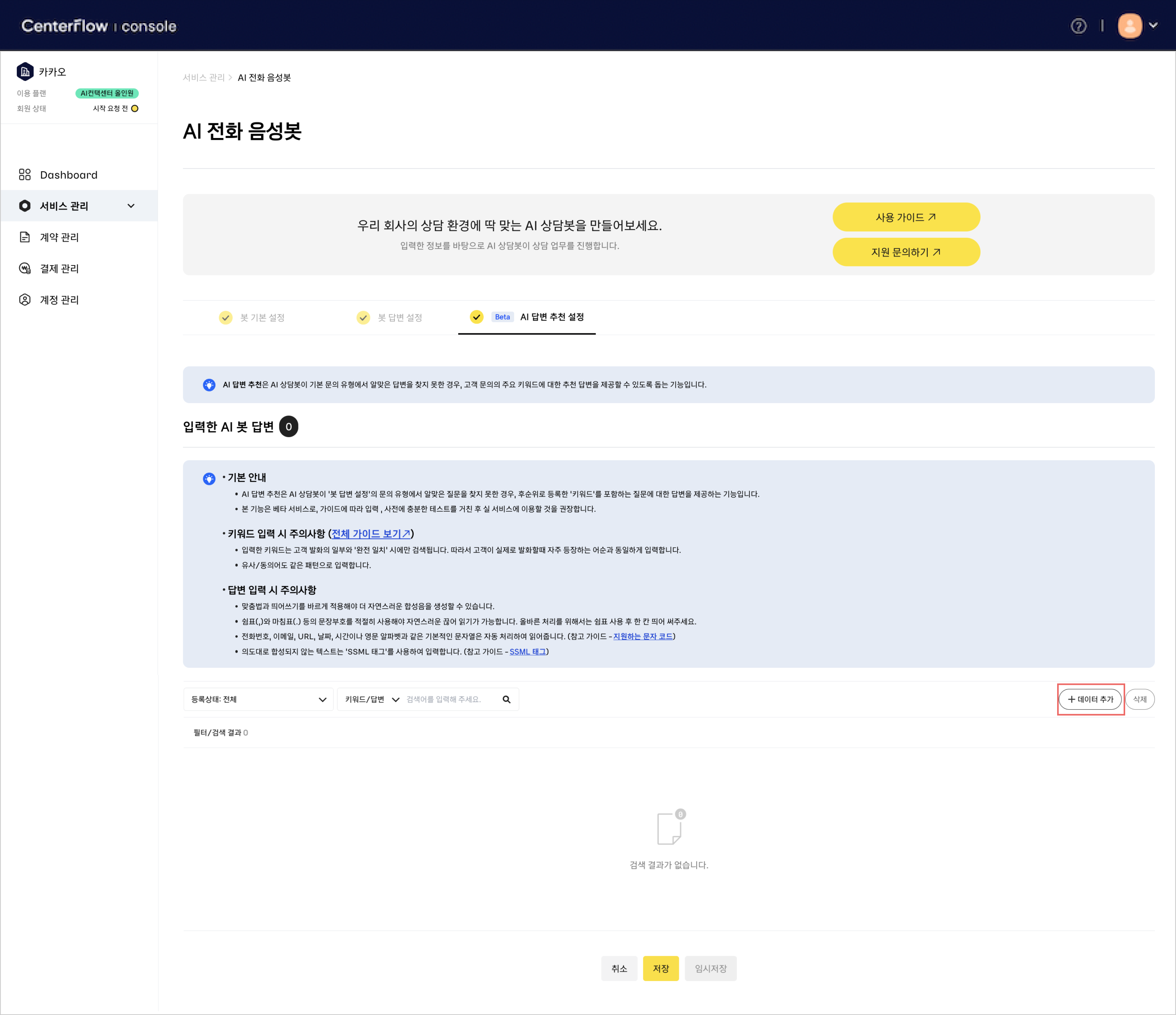Open the 사용 가이드 button
Screen dimensions: 1176x1015
click(x=906, y=217)
